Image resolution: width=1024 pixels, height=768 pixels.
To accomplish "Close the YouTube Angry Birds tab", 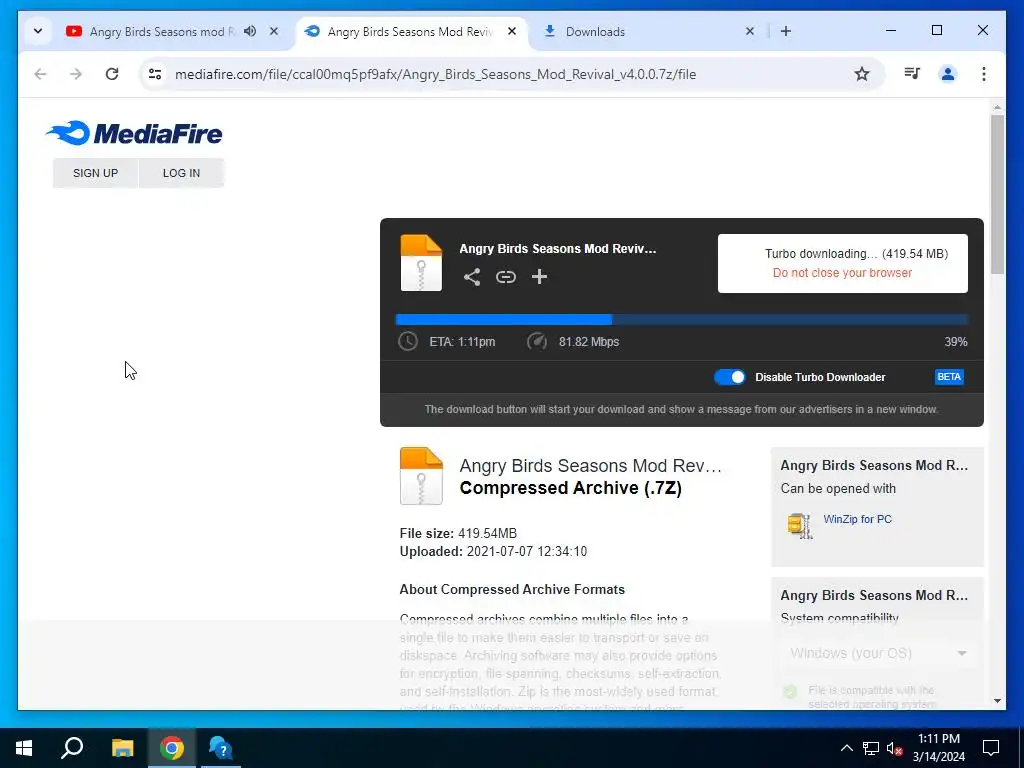I will (x=274, y=31).
